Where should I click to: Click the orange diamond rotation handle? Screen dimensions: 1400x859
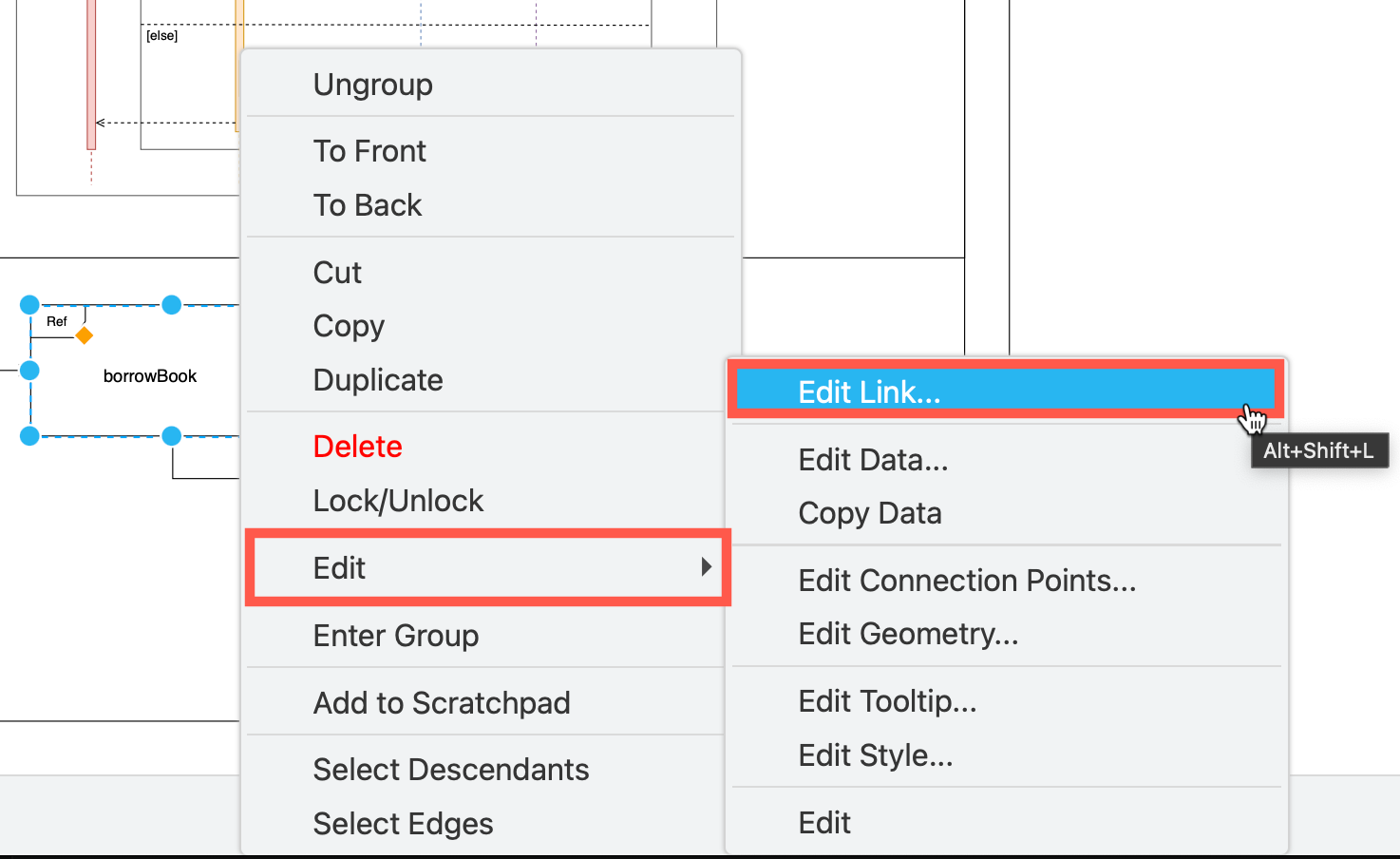coord(85,334)
